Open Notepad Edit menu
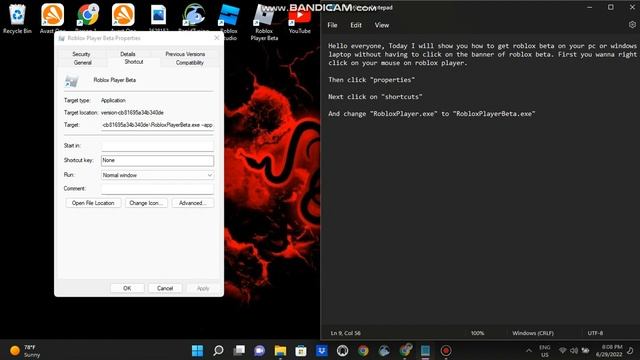The image size is (640, 360). tap(356, 25)
